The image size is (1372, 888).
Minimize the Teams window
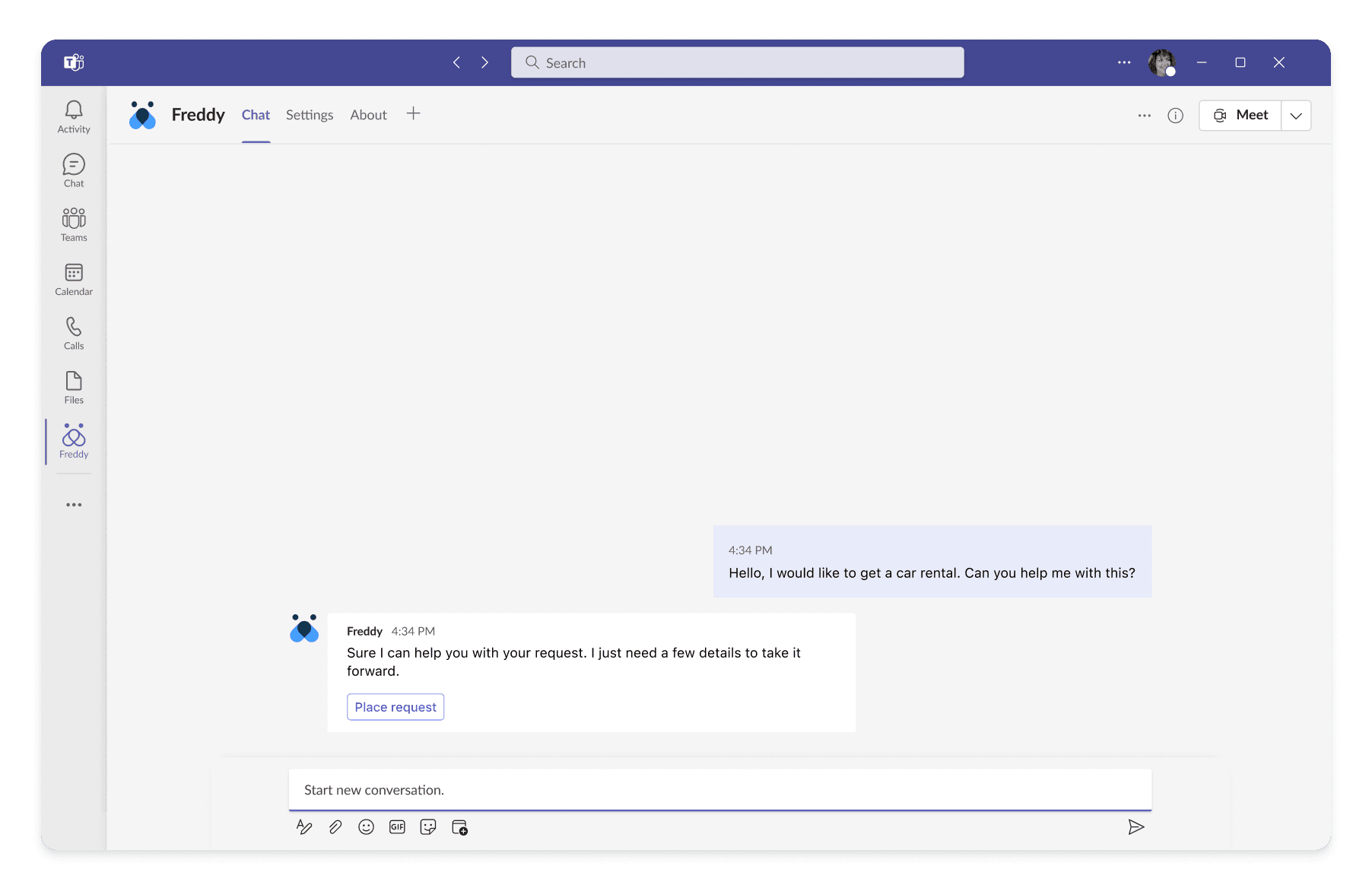coord(1202,62)
